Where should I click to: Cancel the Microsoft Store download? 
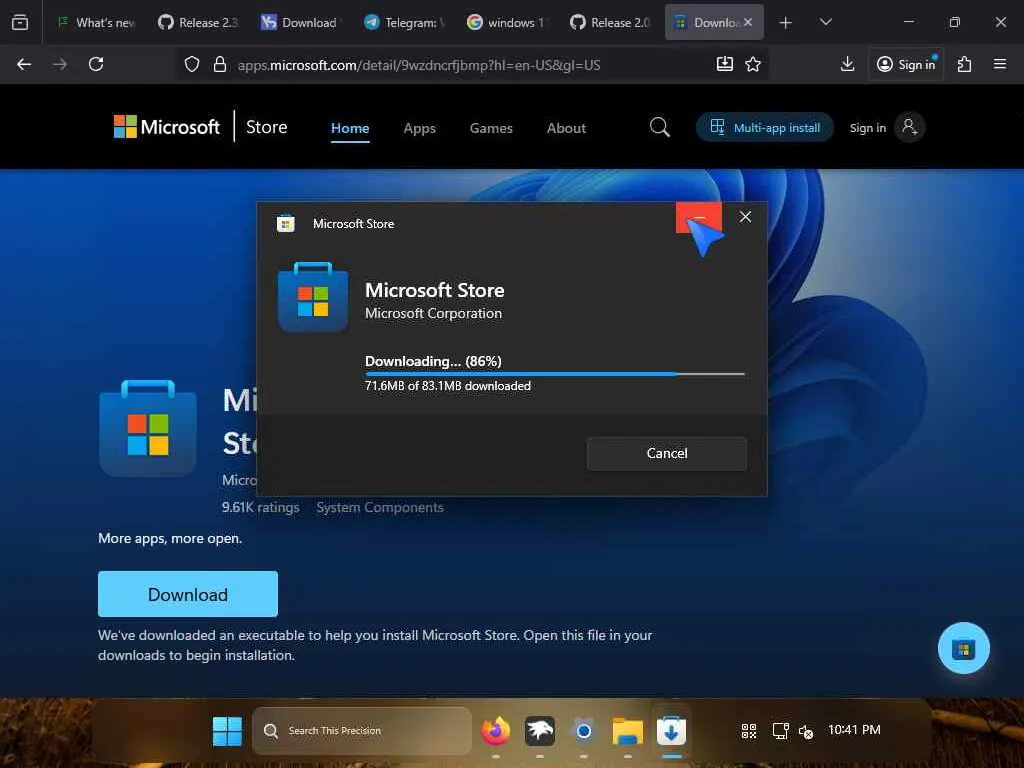pyautogui.click(x=666, y=453)
